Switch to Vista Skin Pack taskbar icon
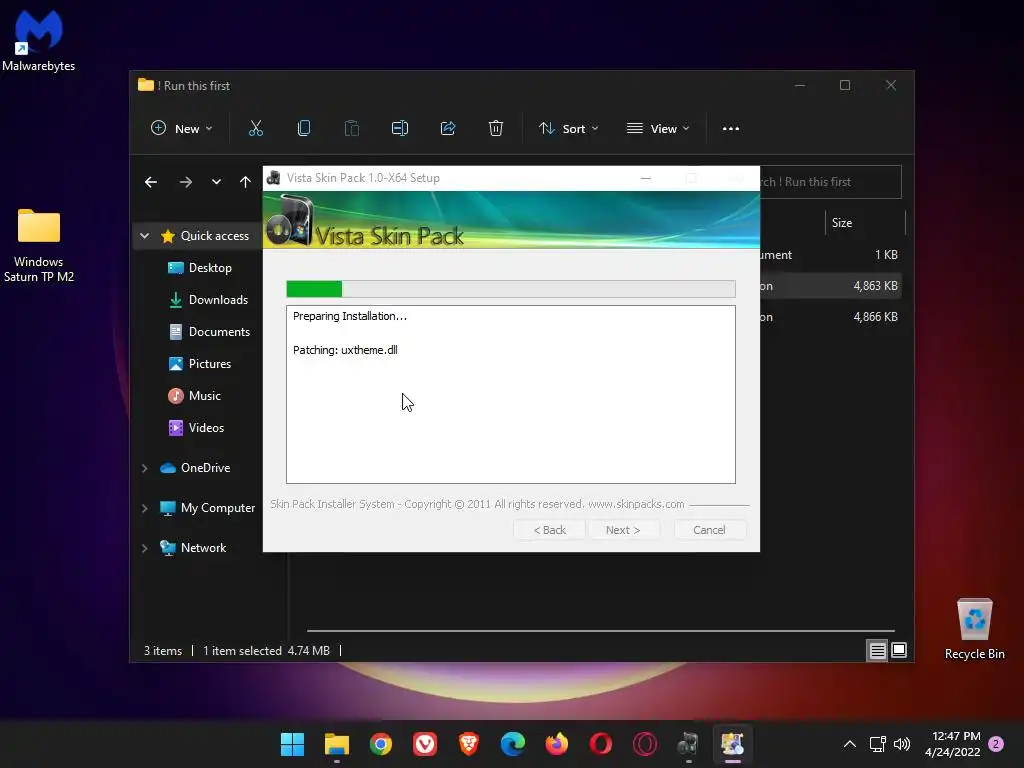1024x768 pixels. [x=688, y=744]
